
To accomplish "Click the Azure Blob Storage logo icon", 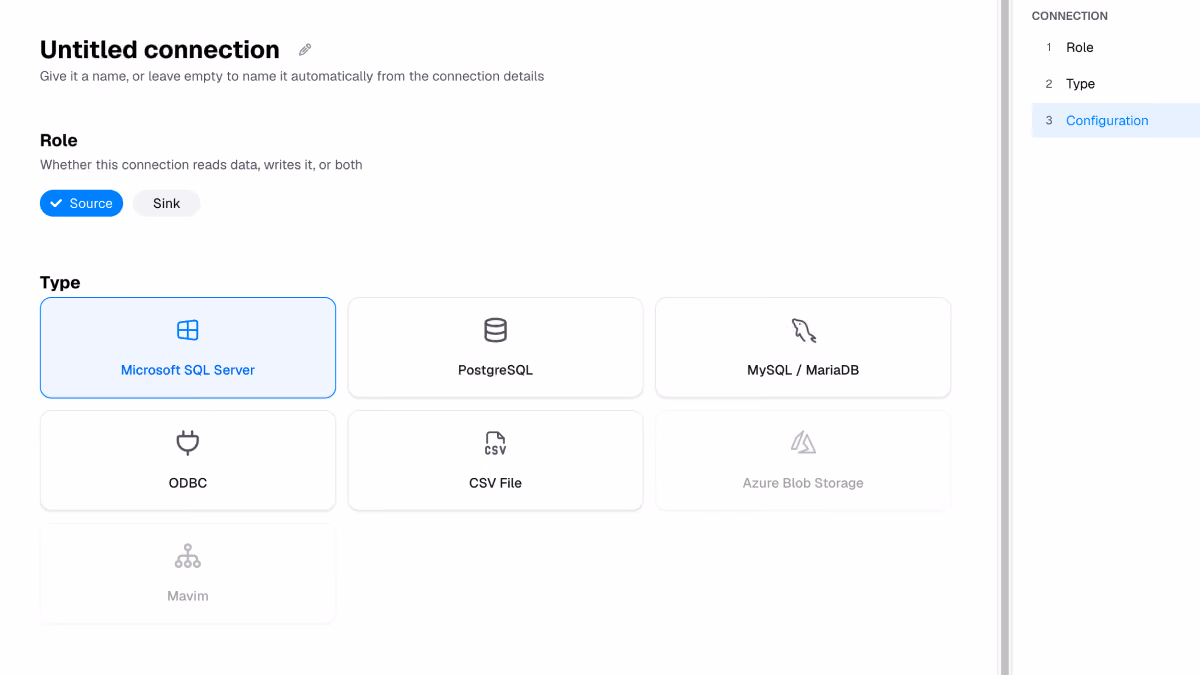I will [803, 443].
